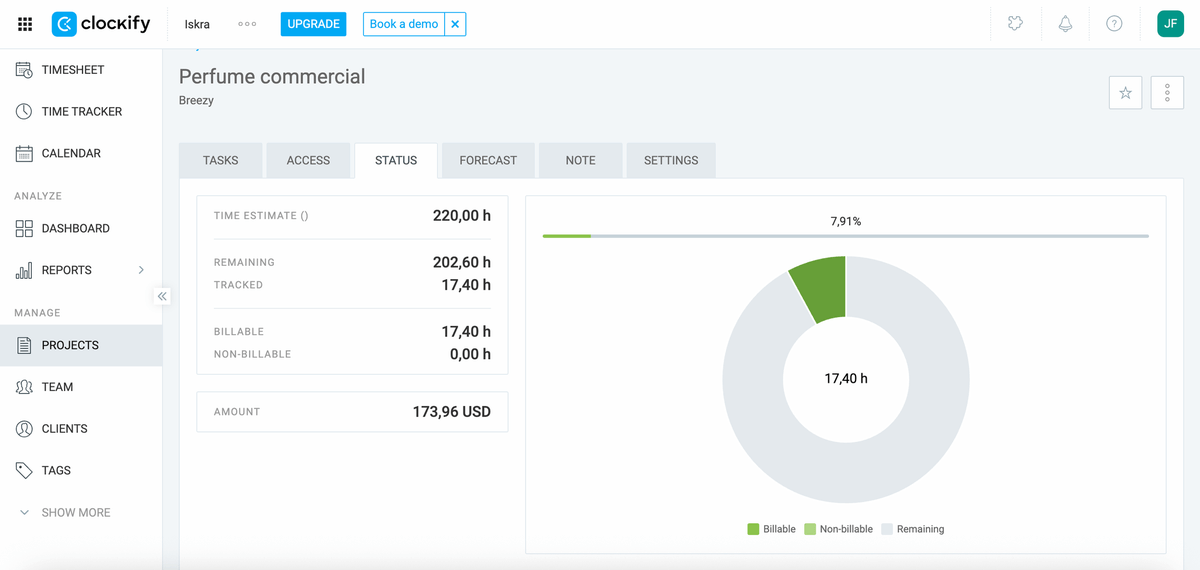1200x570 pixels.
Task: Toggle Remaining series in chart legend
Action: [x=912, y=529]
